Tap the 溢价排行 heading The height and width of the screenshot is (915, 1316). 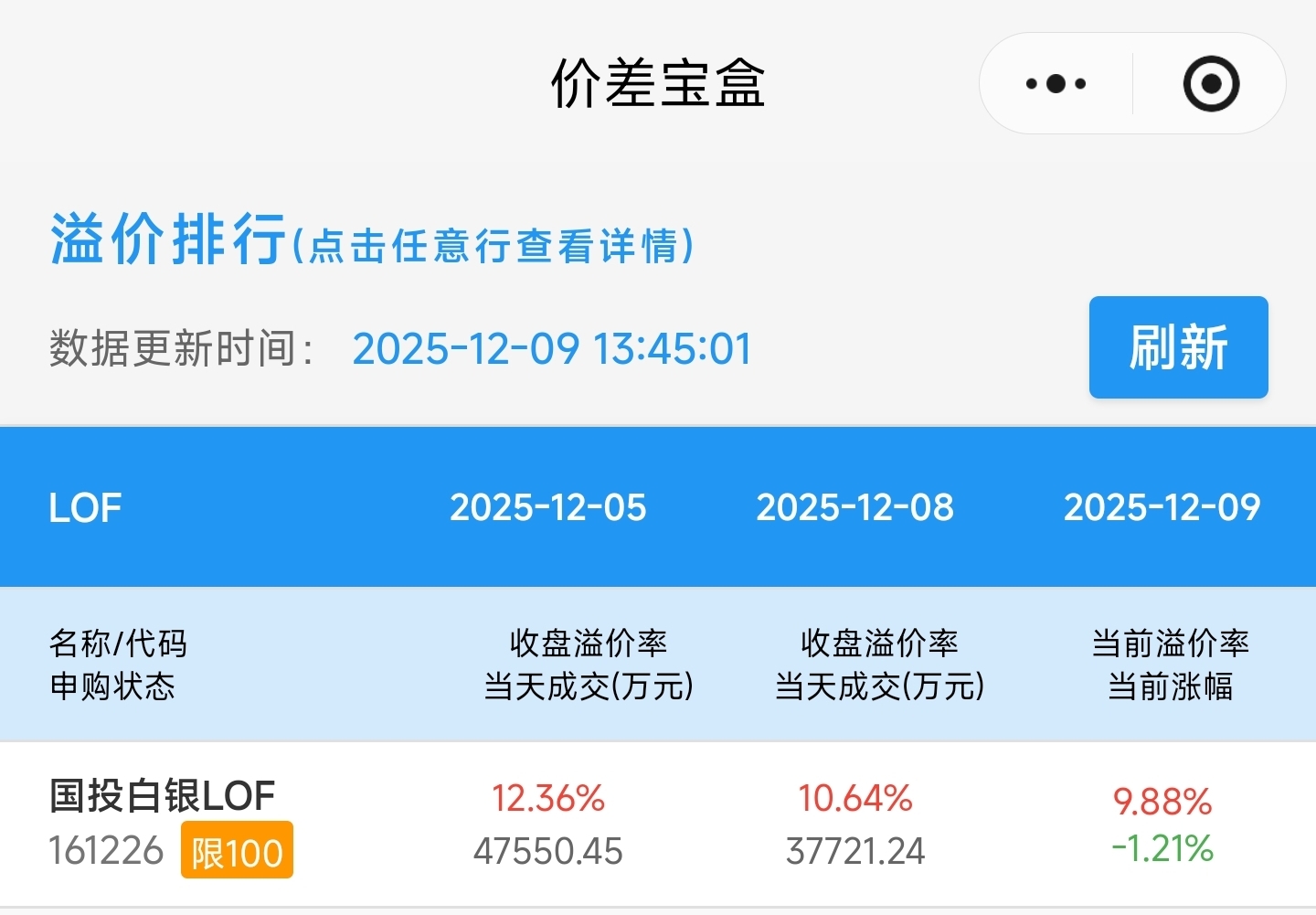click(168, 239)
